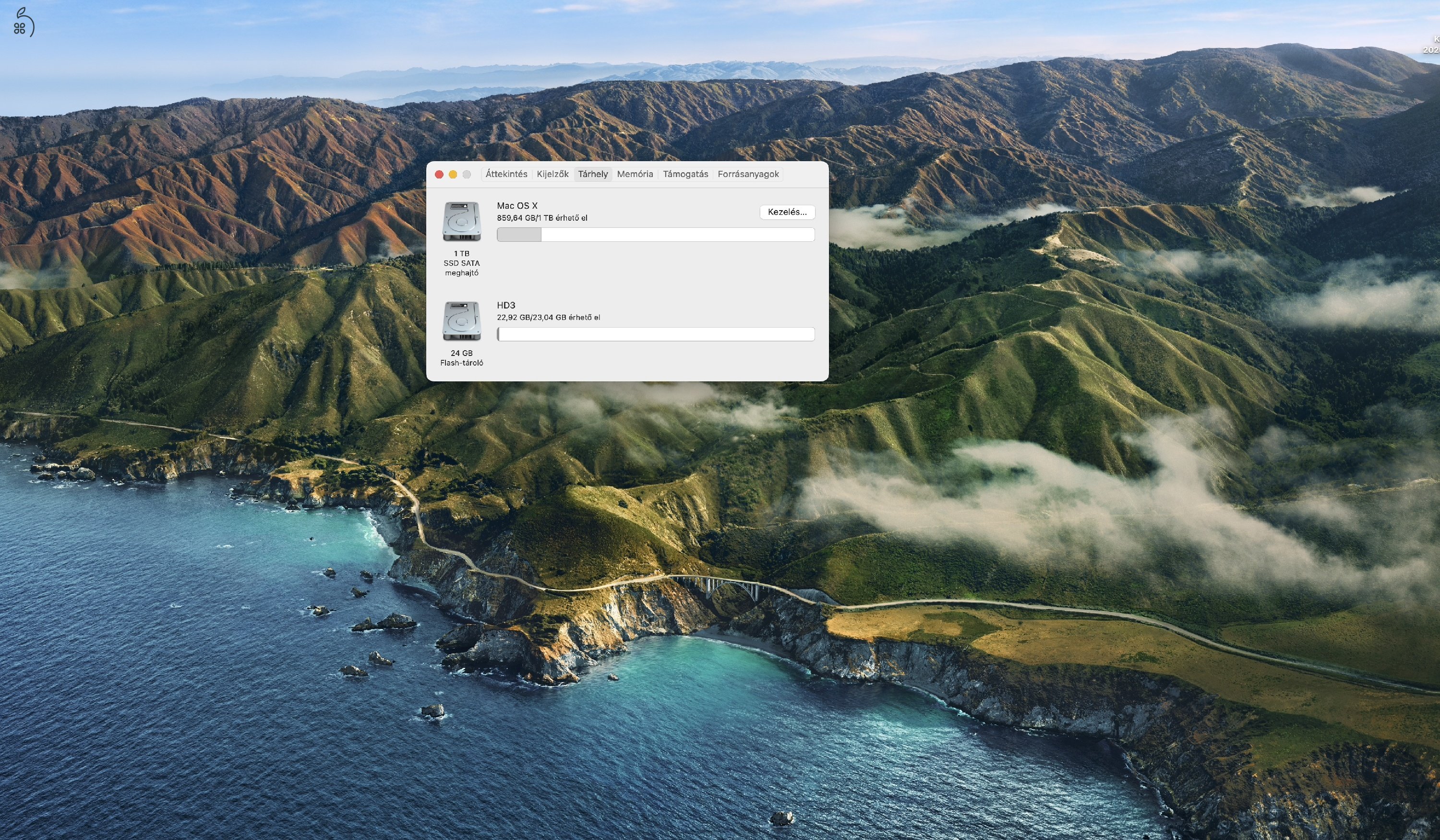Select the Forrásanyagok tab
The image size is (1440, 840).
pyautogui.click(x=749, y=174)
